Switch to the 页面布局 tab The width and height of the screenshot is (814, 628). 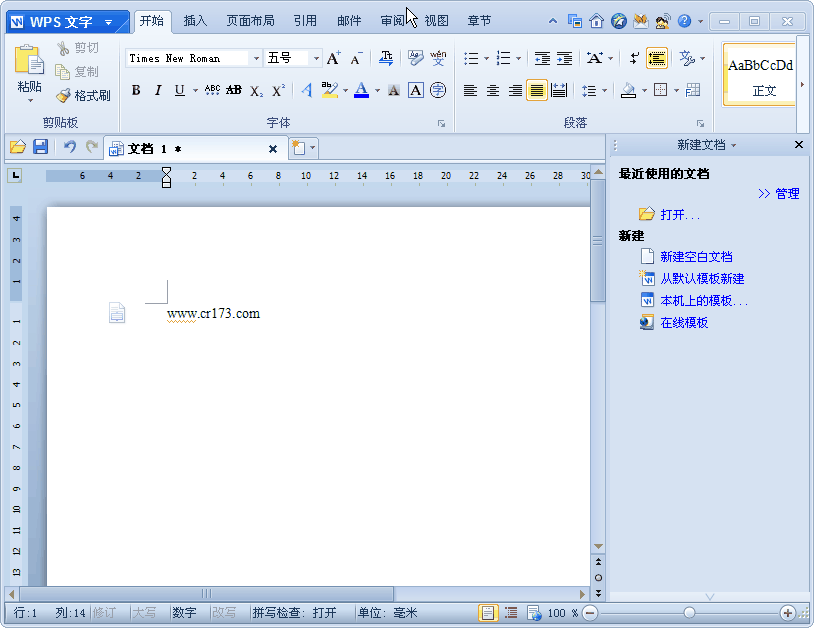click(x=250, y=21)
